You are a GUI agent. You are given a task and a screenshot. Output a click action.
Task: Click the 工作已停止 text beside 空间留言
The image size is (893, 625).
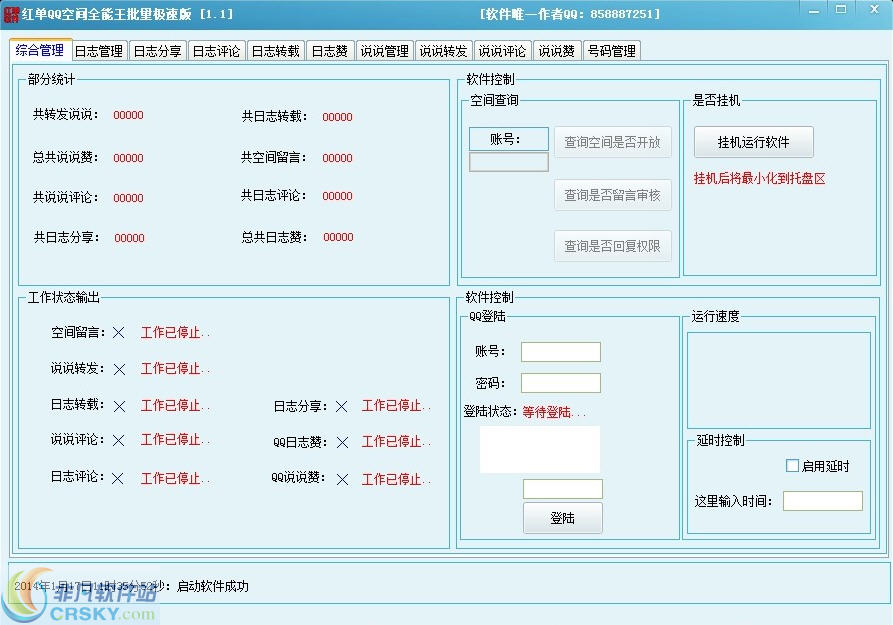coord(175,332)
